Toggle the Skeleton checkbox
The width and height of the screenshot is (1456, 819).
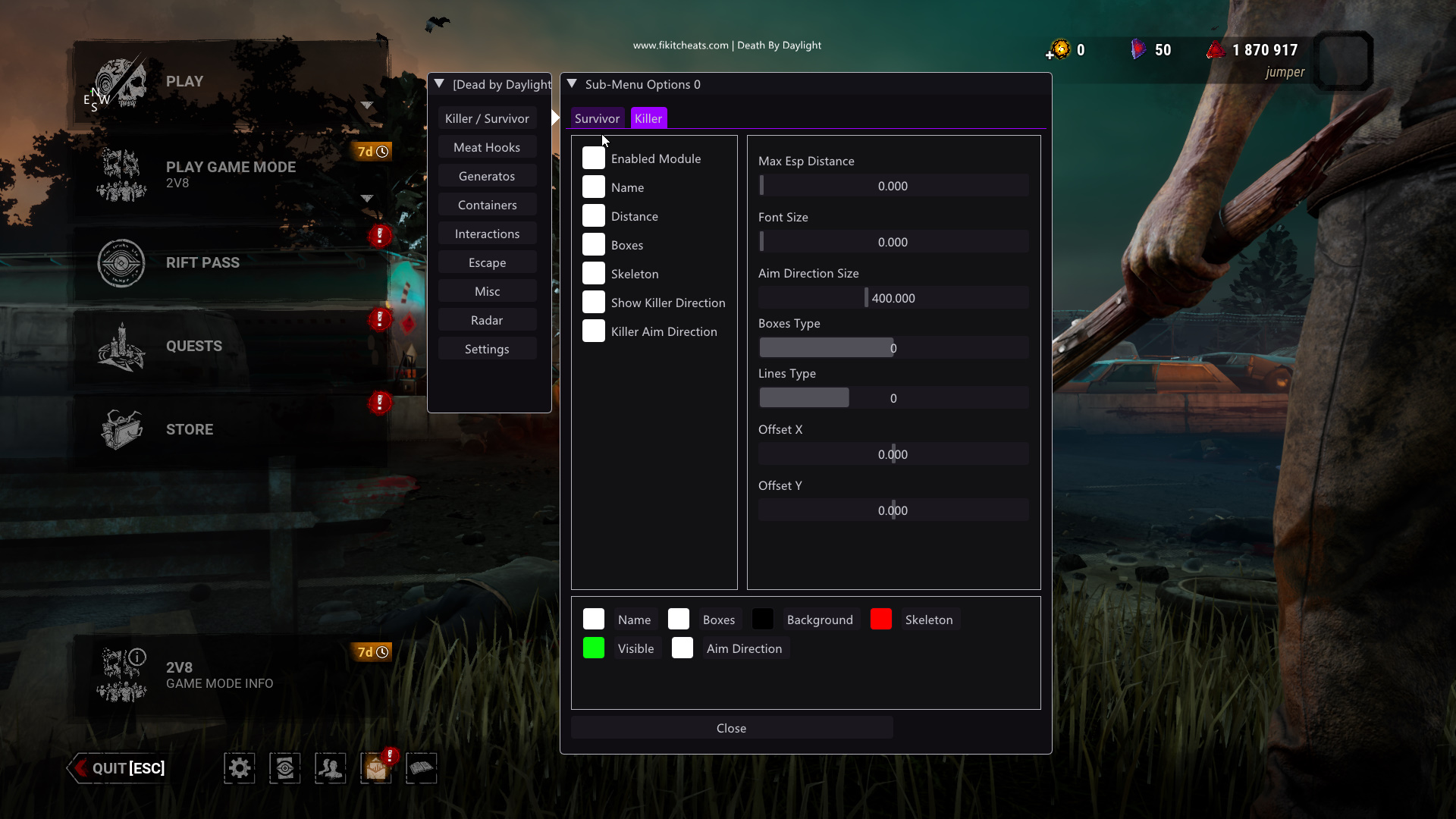594,274
